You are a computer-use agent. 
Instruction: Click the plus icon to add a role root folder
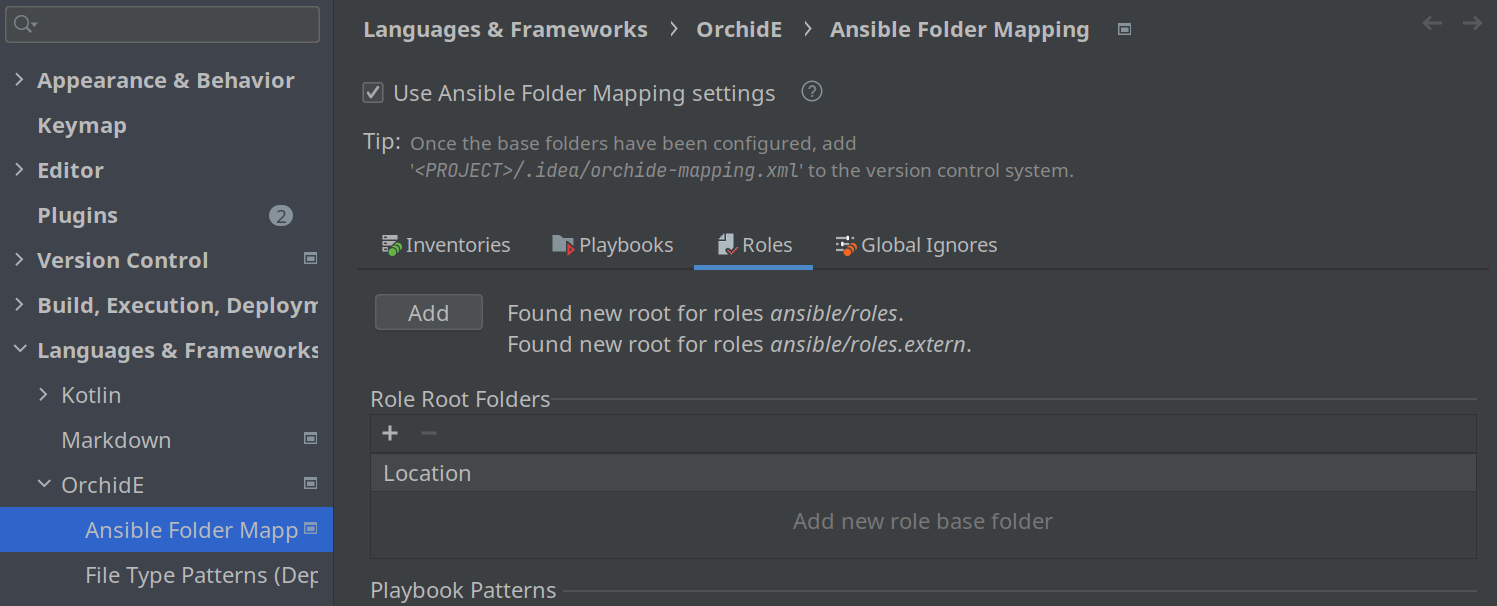click(390, 433)
